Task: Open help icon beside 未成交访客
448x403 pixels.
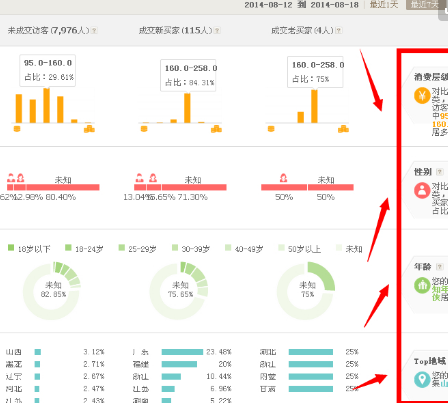Action: pyautogui.click(x=94, y=31)
